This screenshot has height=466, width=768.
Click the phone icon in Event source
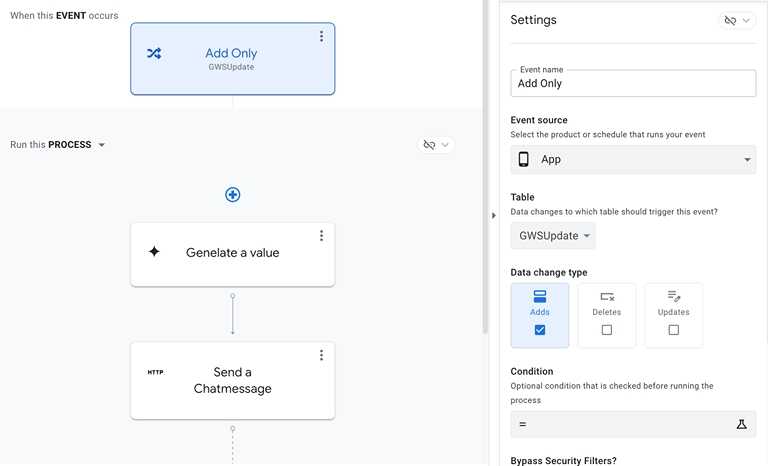[x=523, y=159]
